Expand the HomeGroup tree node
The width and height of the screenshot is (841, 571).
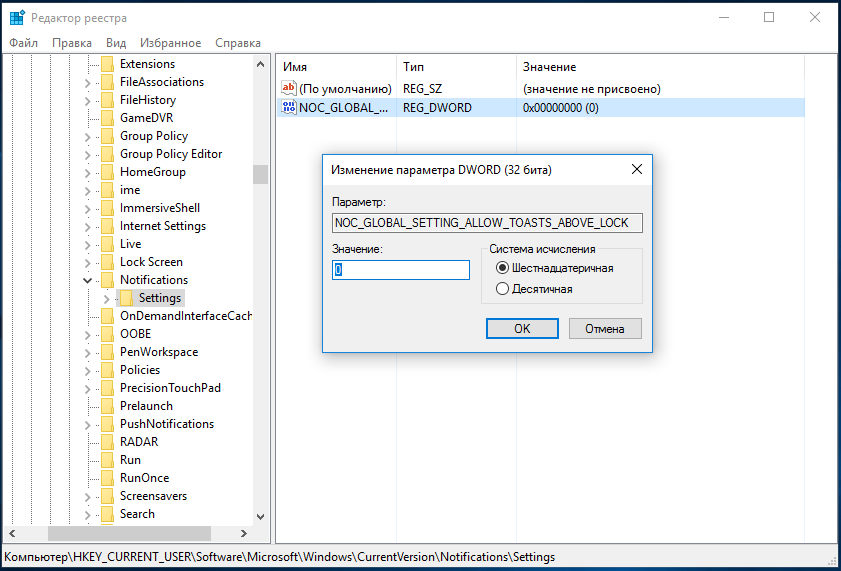87,173
